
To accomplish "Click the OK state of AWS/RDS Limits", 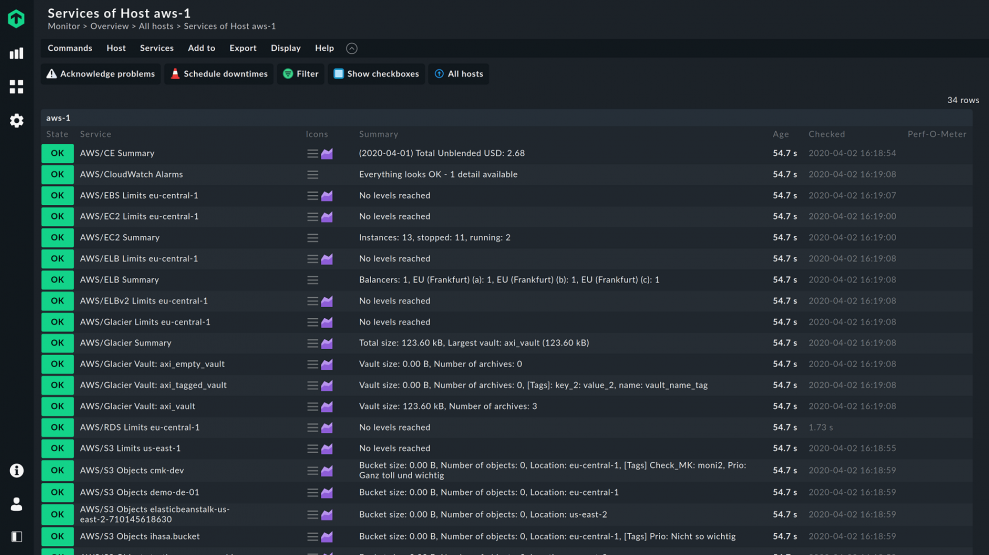I will point(57,428).
